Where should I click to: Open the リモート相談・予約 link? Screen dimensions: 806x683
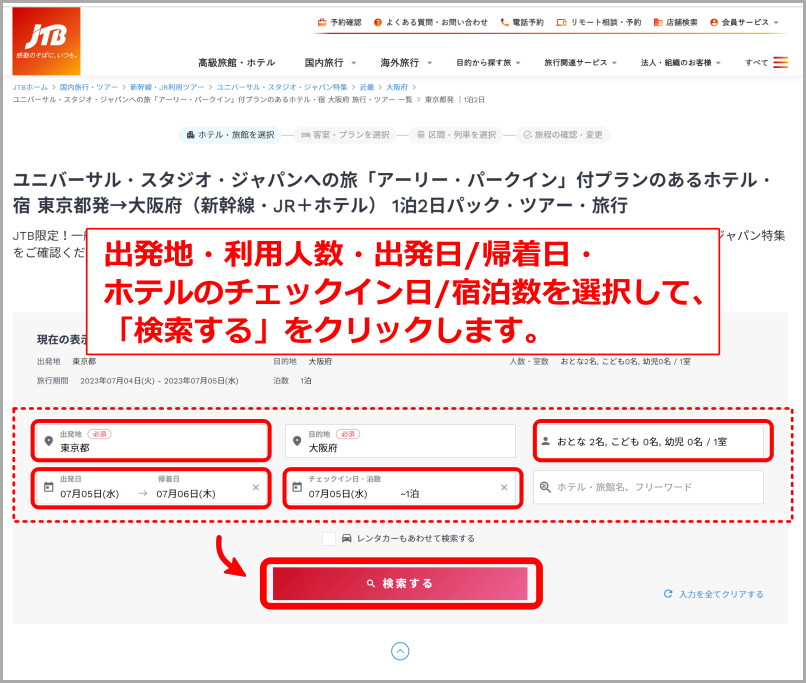606,23
